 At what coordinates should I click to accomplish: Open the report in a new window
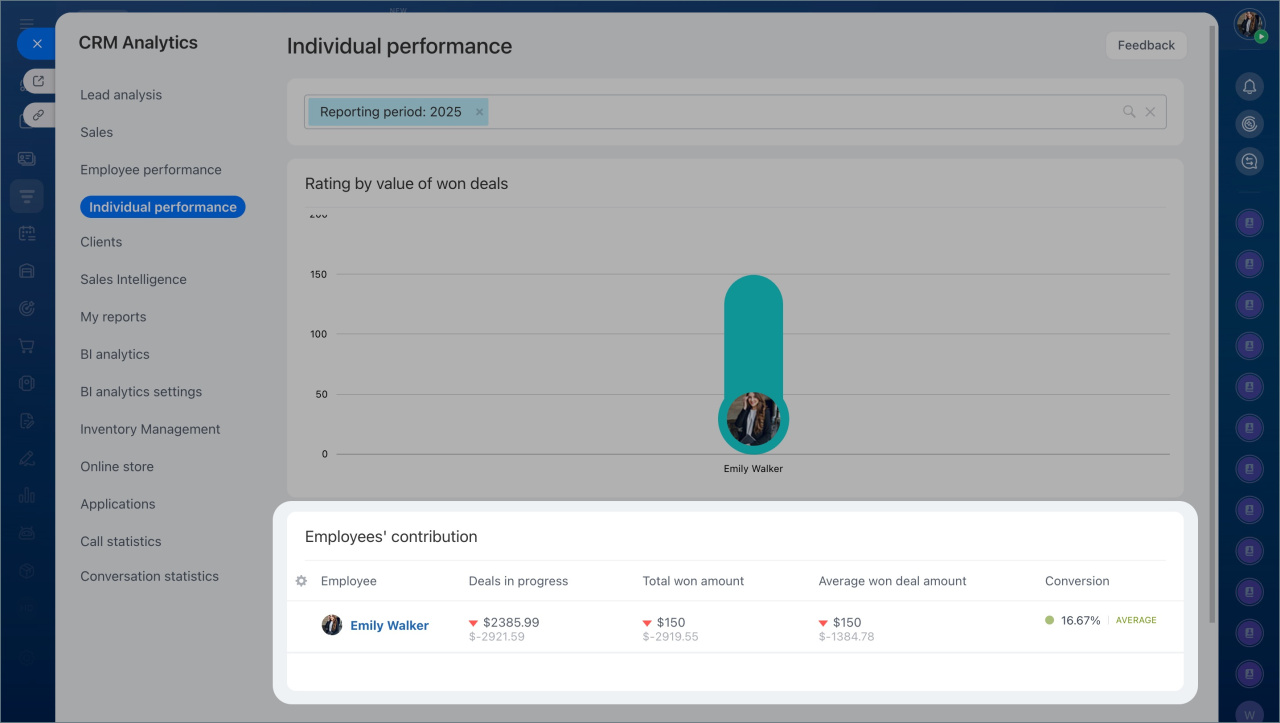(x=38, y=81)
